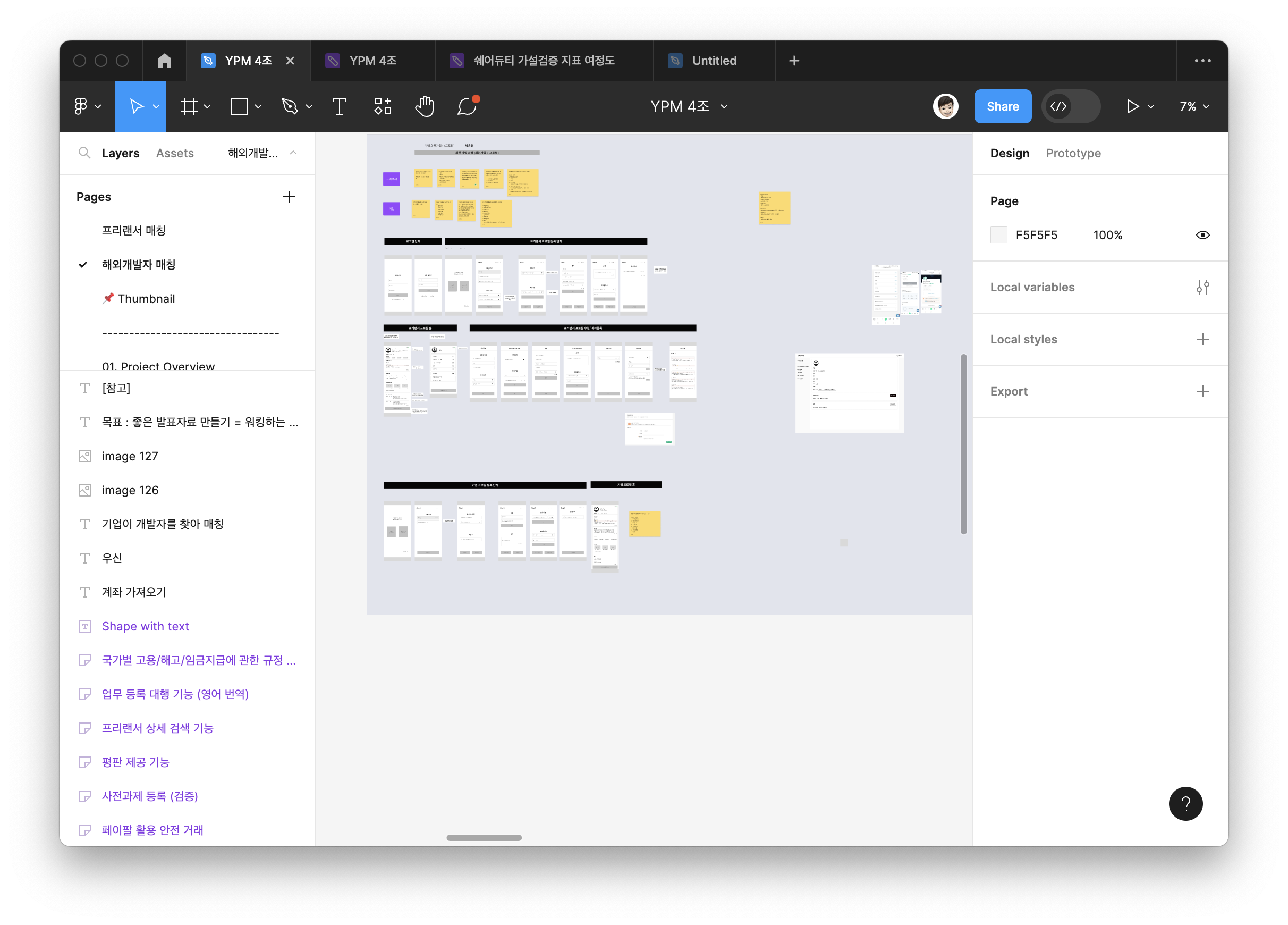Switch to the Prototype tab
Screen dimensions: 1288x925
(1073, 153)
